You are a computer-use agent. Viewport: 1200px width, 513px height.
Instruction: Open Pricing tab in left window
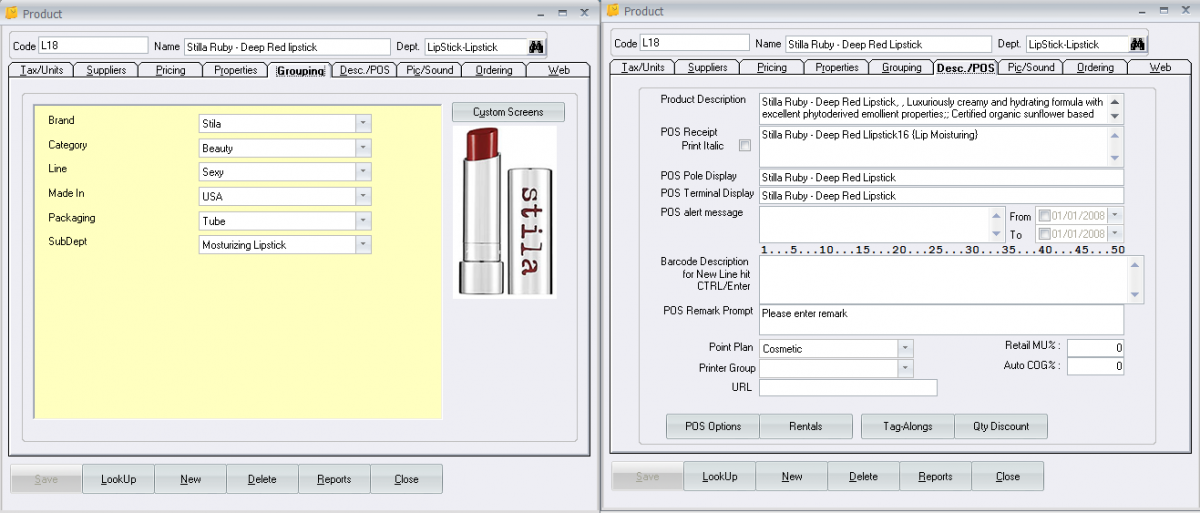(x=171, y=70)
